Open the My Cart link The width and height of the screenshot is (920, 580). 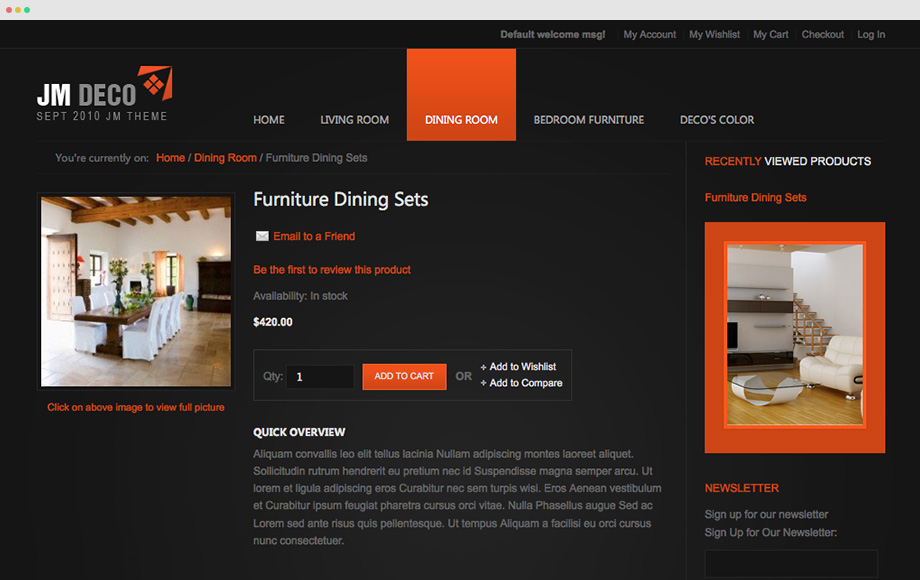[770, 35]
